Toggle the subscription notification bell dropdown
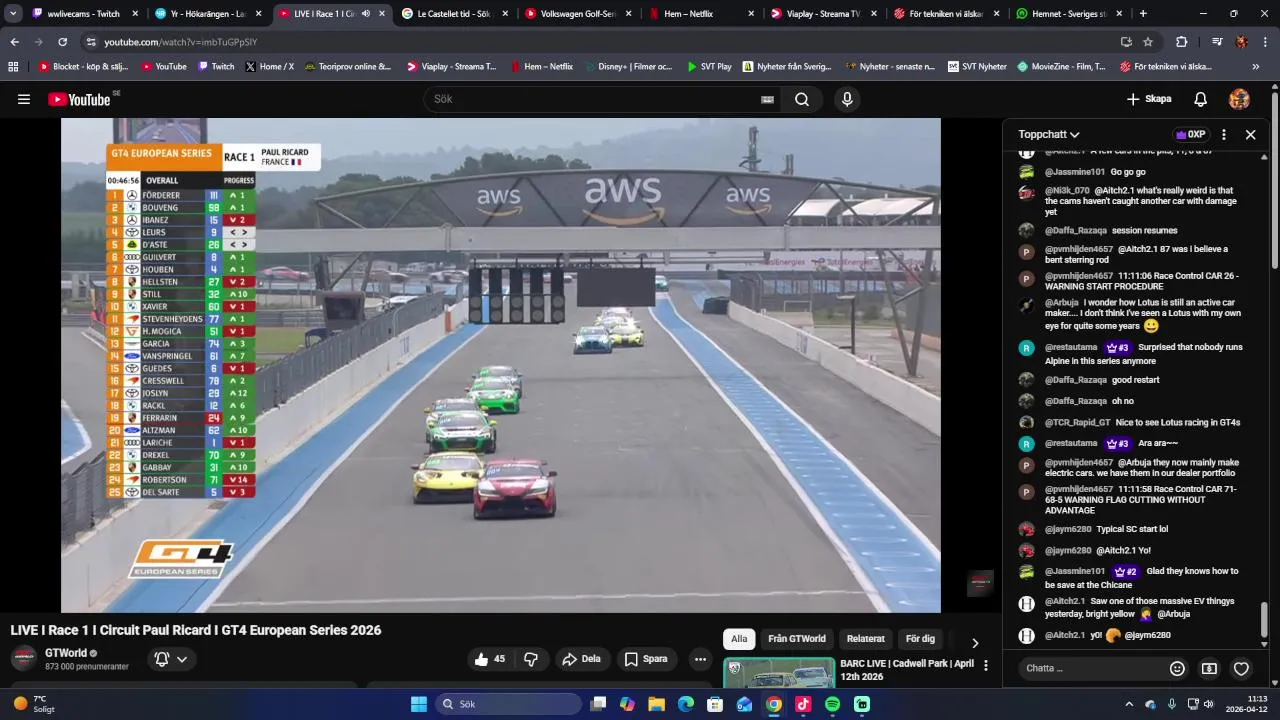 [171, 659]
